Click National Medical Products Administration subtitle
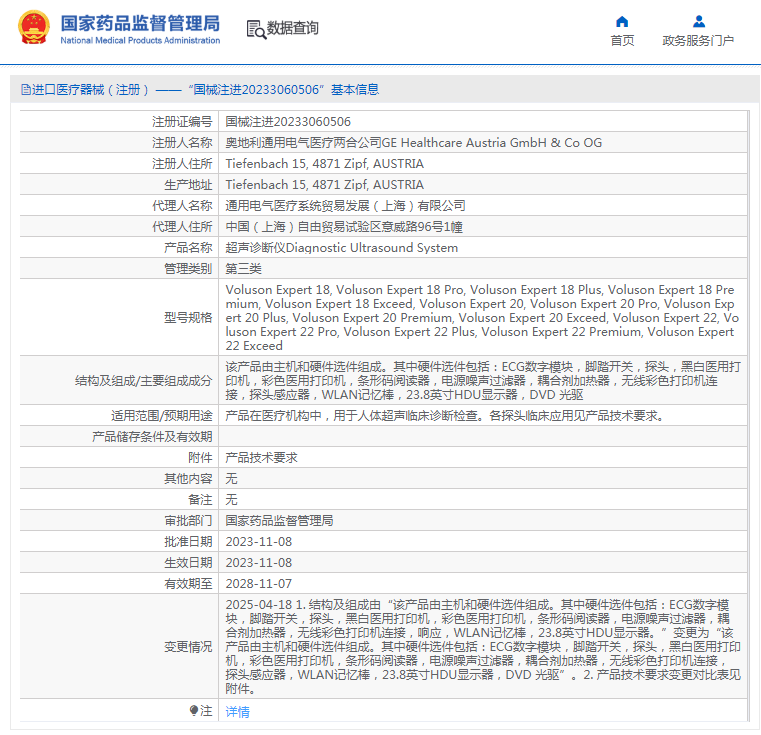Image resolution: width=761 pixels, height=735 pixels. [140, 40]
